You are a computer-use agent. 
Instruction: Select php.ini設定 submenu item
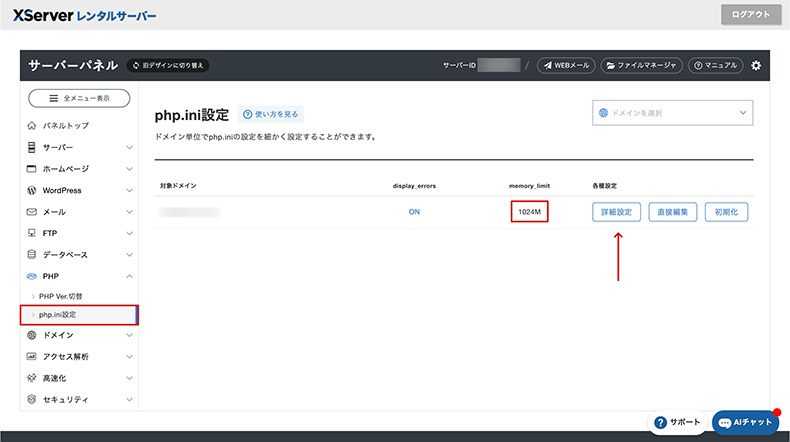click(x=79, y=315)
